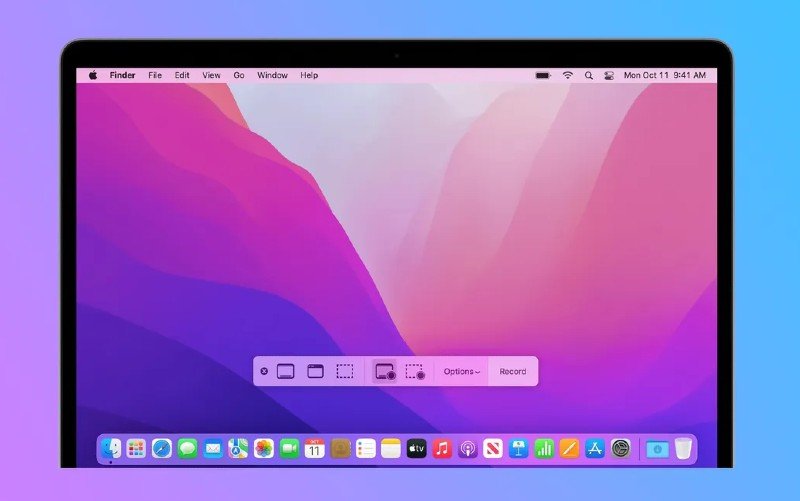The image size is (800, 501).
Task: Launch FaceTime from the Dock
Action: (x=289, y=448)
